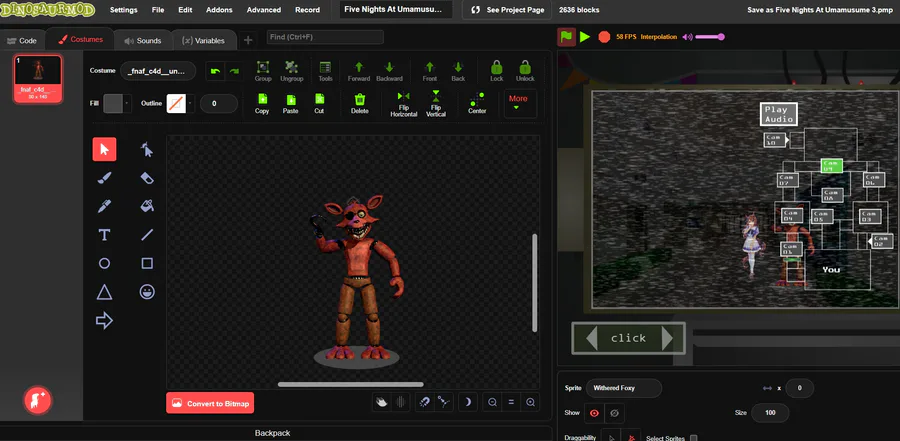This screenshot has height=441, width=900.
Task: Move selection Forward one layer
Action: (359, 71)
